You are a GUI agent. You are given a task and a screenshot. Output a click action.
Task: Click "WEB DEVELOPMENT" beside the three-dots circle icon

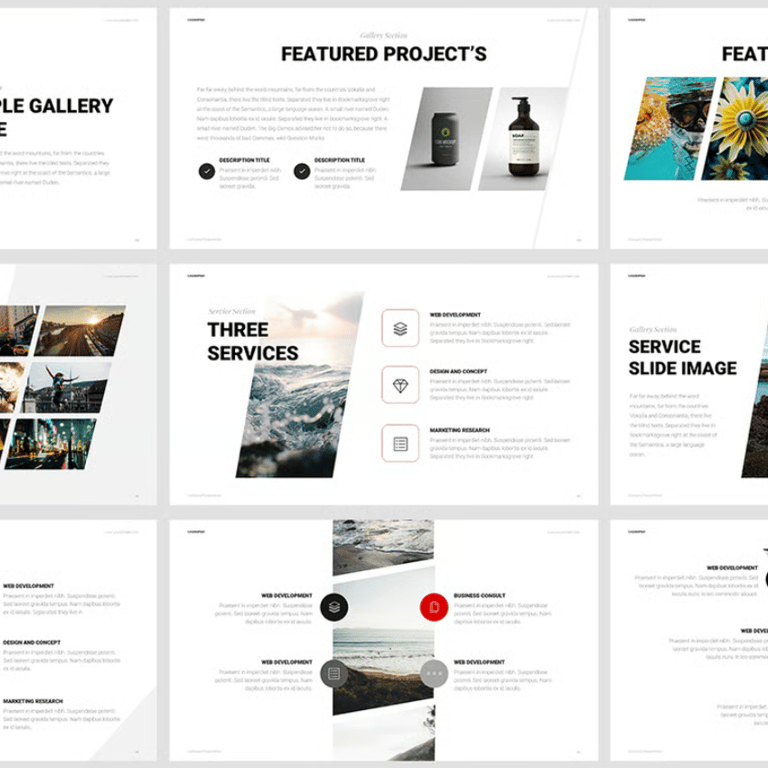point(479,662)
